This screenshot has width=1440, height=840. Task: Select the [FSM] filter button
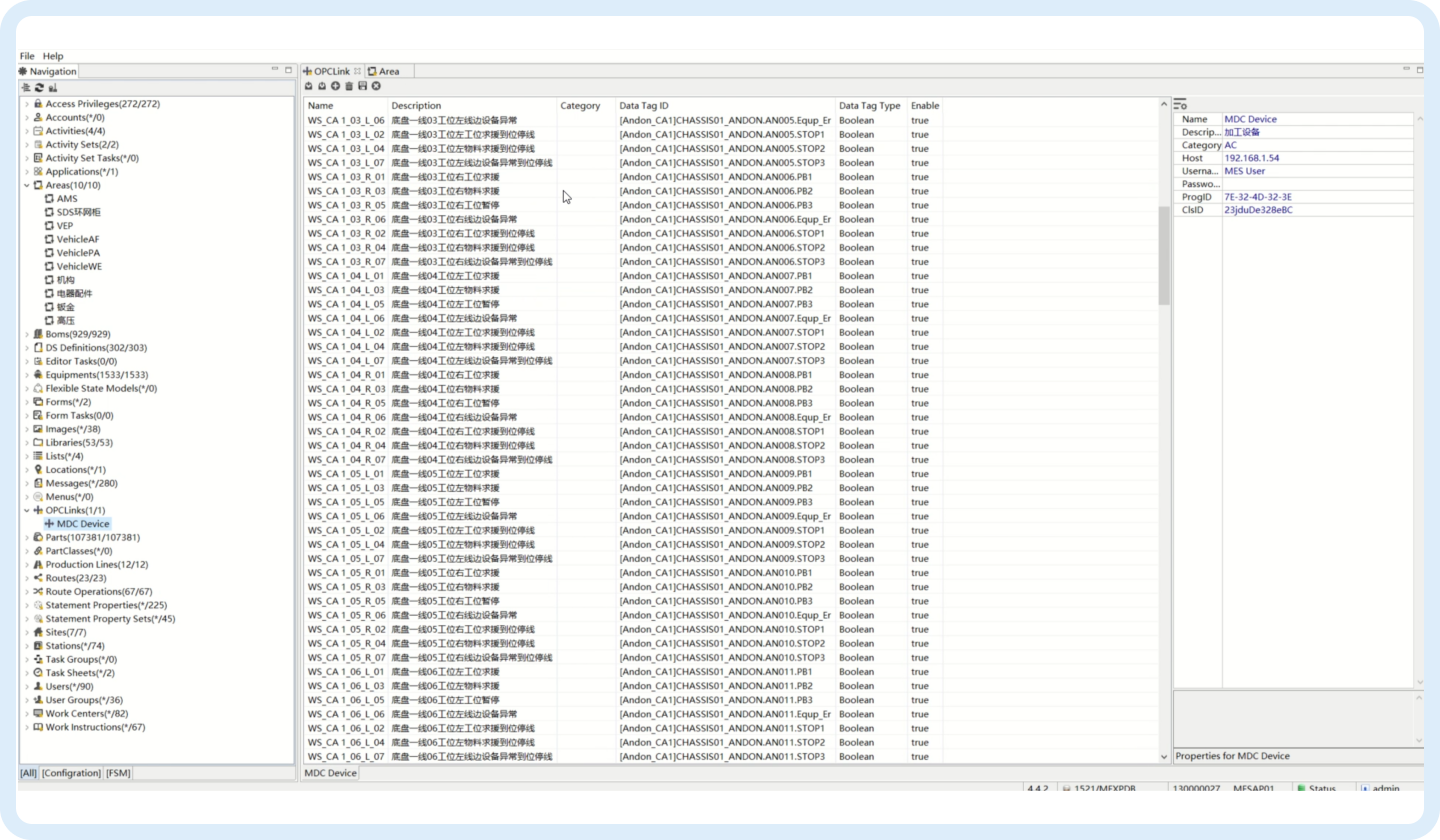pos(118,773)
